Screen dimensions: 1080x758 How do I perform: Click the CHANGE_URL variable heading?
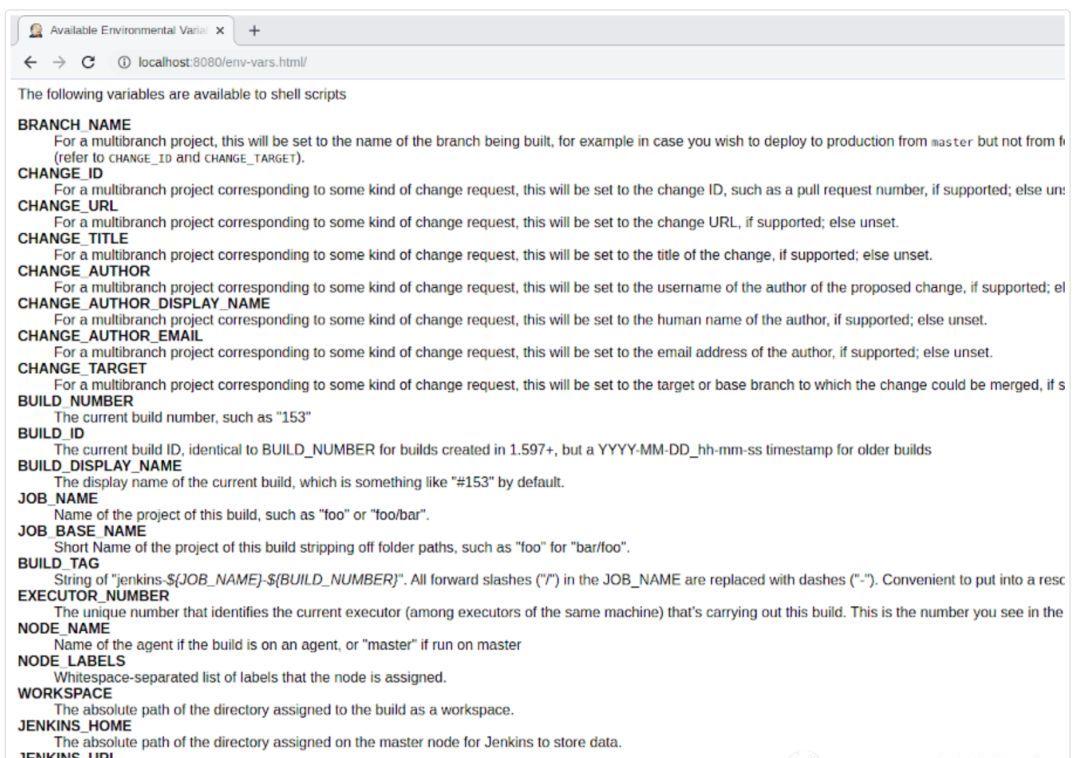point(68,206)
